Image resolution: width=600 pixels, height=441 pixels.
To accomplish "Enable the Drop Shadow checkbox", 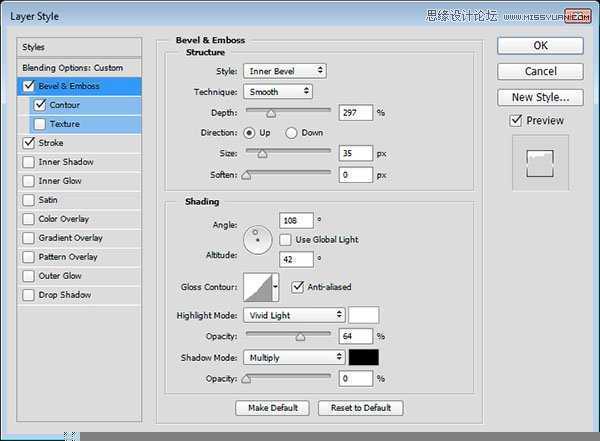I will pyautogui.click(x=29, y=295).
